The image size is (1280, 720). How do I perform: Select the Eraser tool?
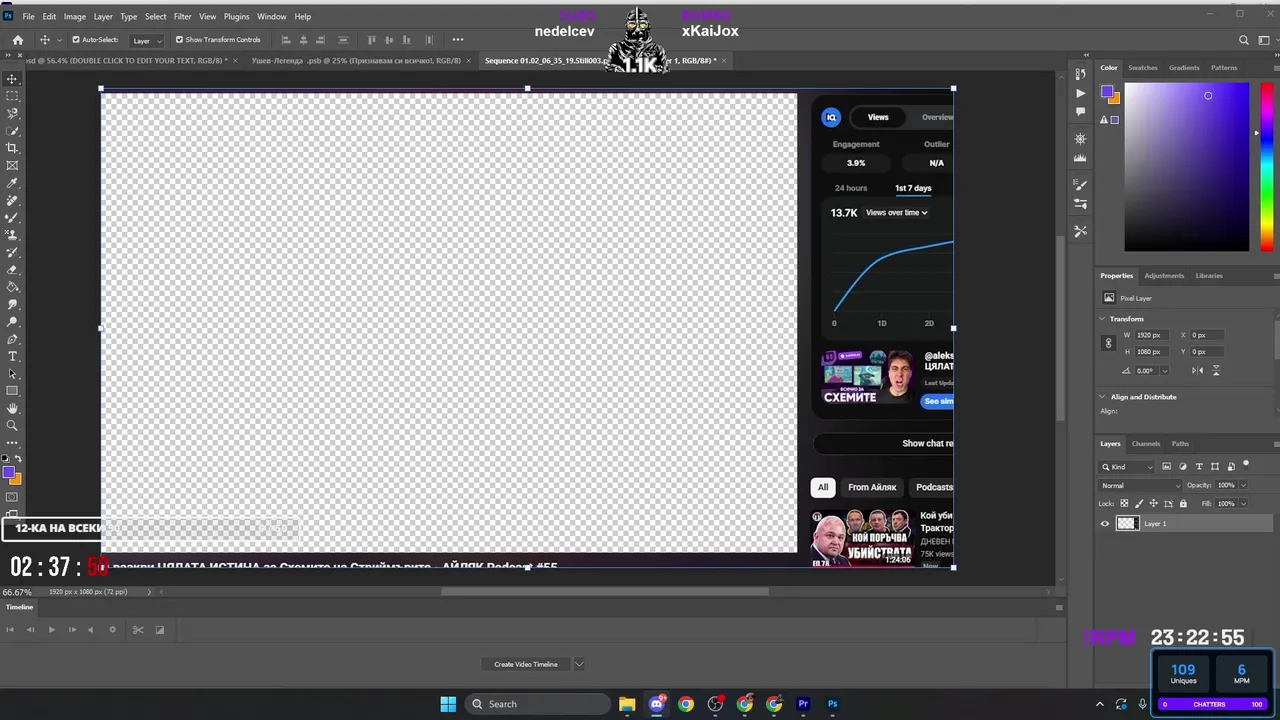point(12,269)
